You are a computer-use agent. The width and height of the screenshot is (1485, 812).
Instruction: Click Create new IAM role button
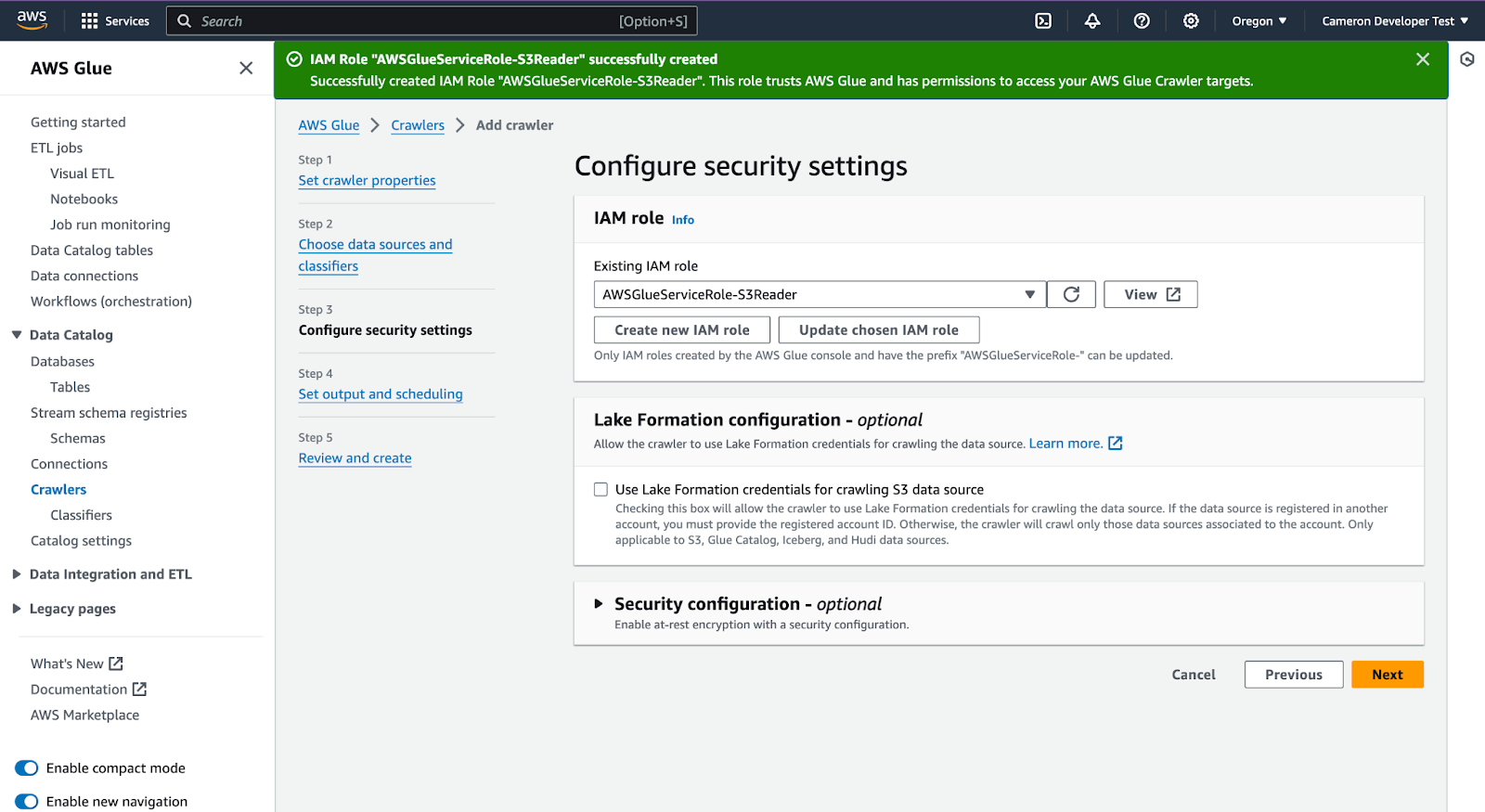tap(681, 330)
